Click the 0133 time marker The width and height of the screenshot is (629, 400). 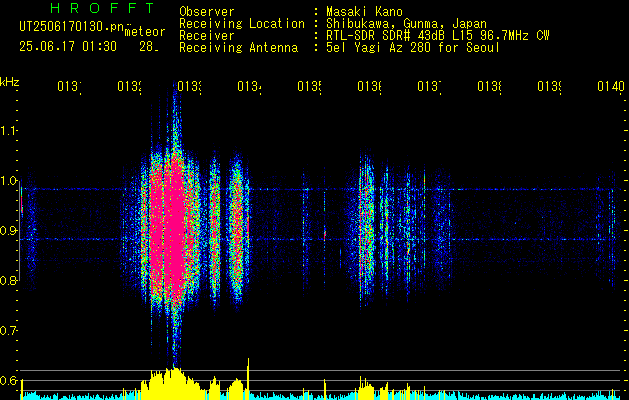point(189,86)
